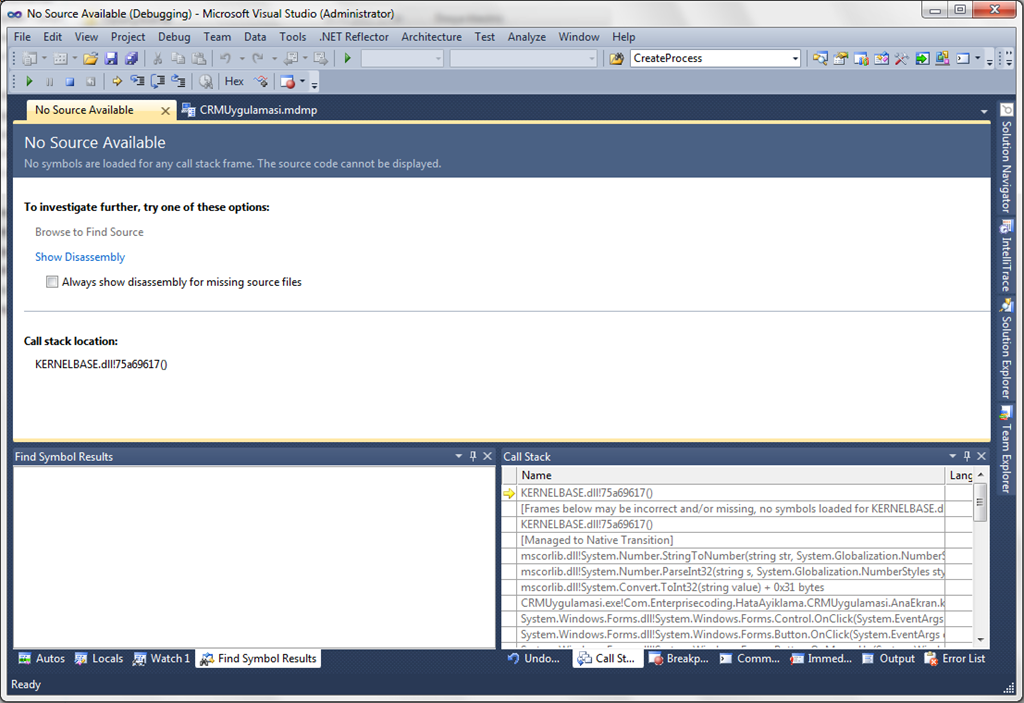Viewport: 1024px width, 703px height.
Task: Open the Tools menu
Action: point(293,37)
